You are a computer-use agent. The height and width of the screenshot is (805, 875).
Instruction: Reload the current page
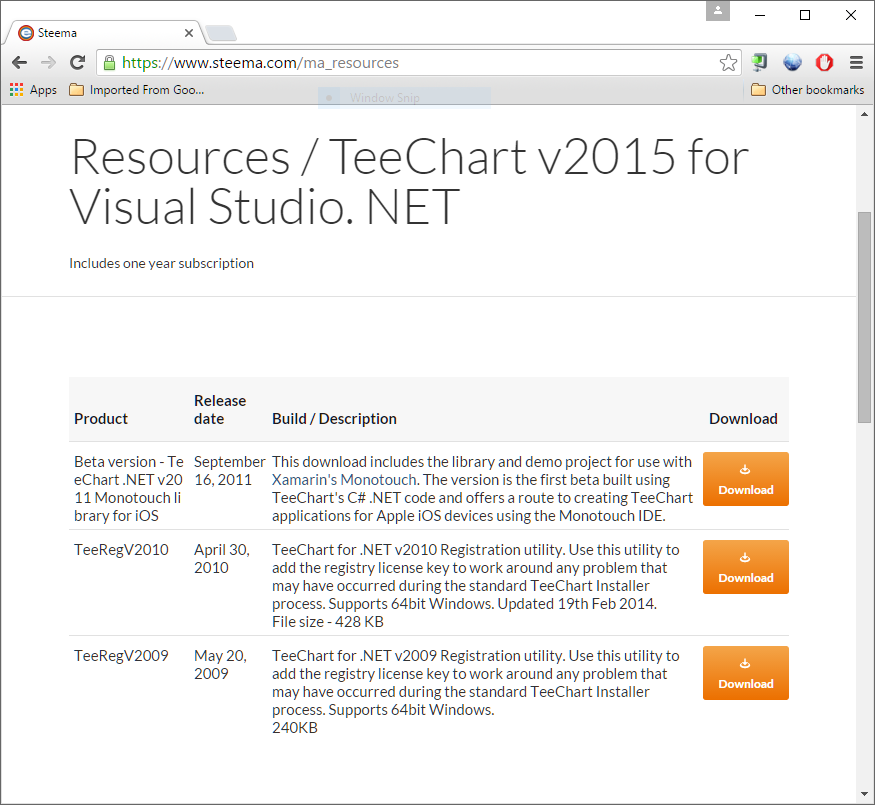click(78, 62)
